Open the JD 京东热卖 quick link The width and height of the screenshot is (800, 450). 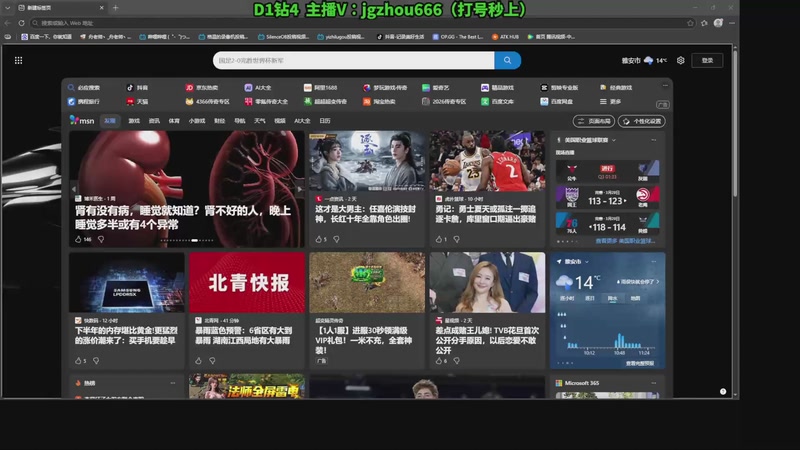tap(202, 88)
